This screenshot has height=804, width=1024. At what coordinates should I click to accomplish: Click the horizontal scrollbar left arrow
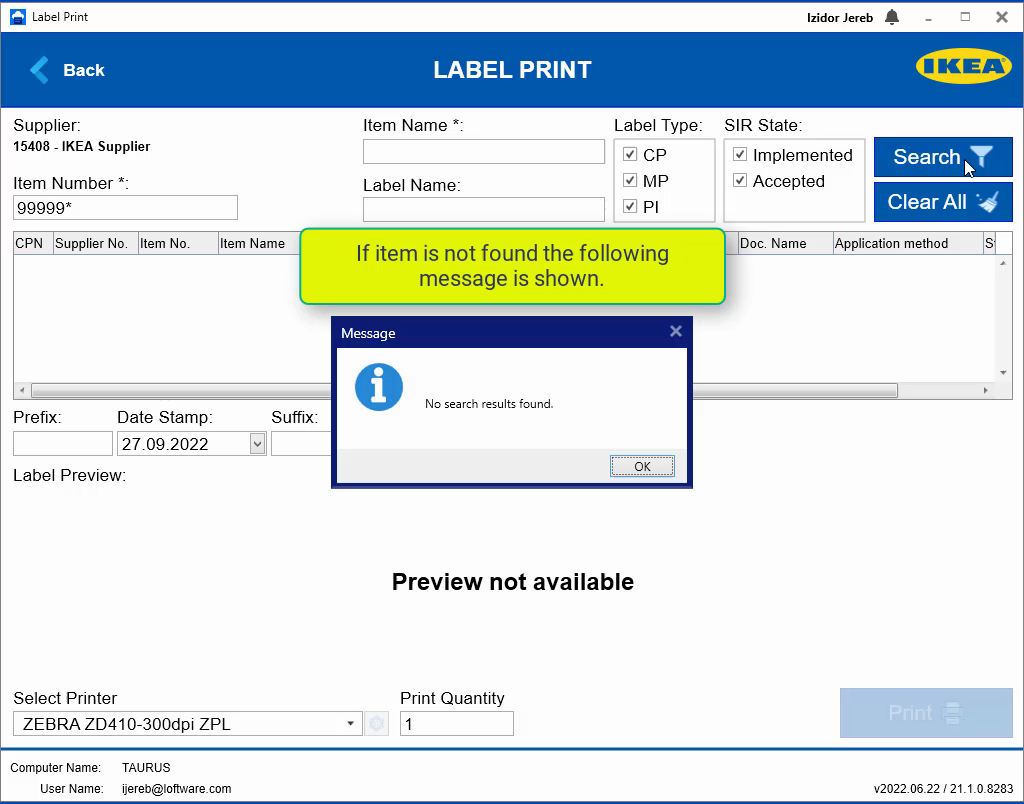click(22, 391)
